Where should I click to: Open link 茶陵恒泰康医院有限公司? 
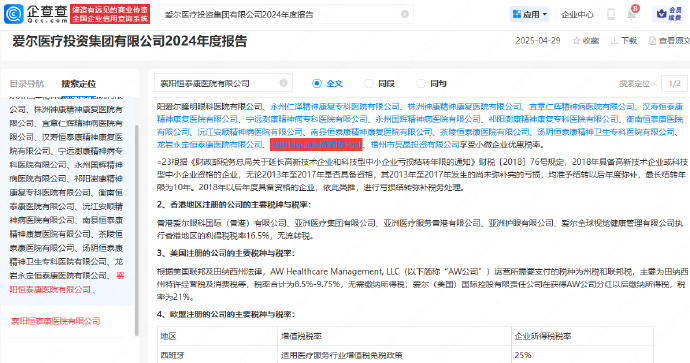tap(484, 132)
